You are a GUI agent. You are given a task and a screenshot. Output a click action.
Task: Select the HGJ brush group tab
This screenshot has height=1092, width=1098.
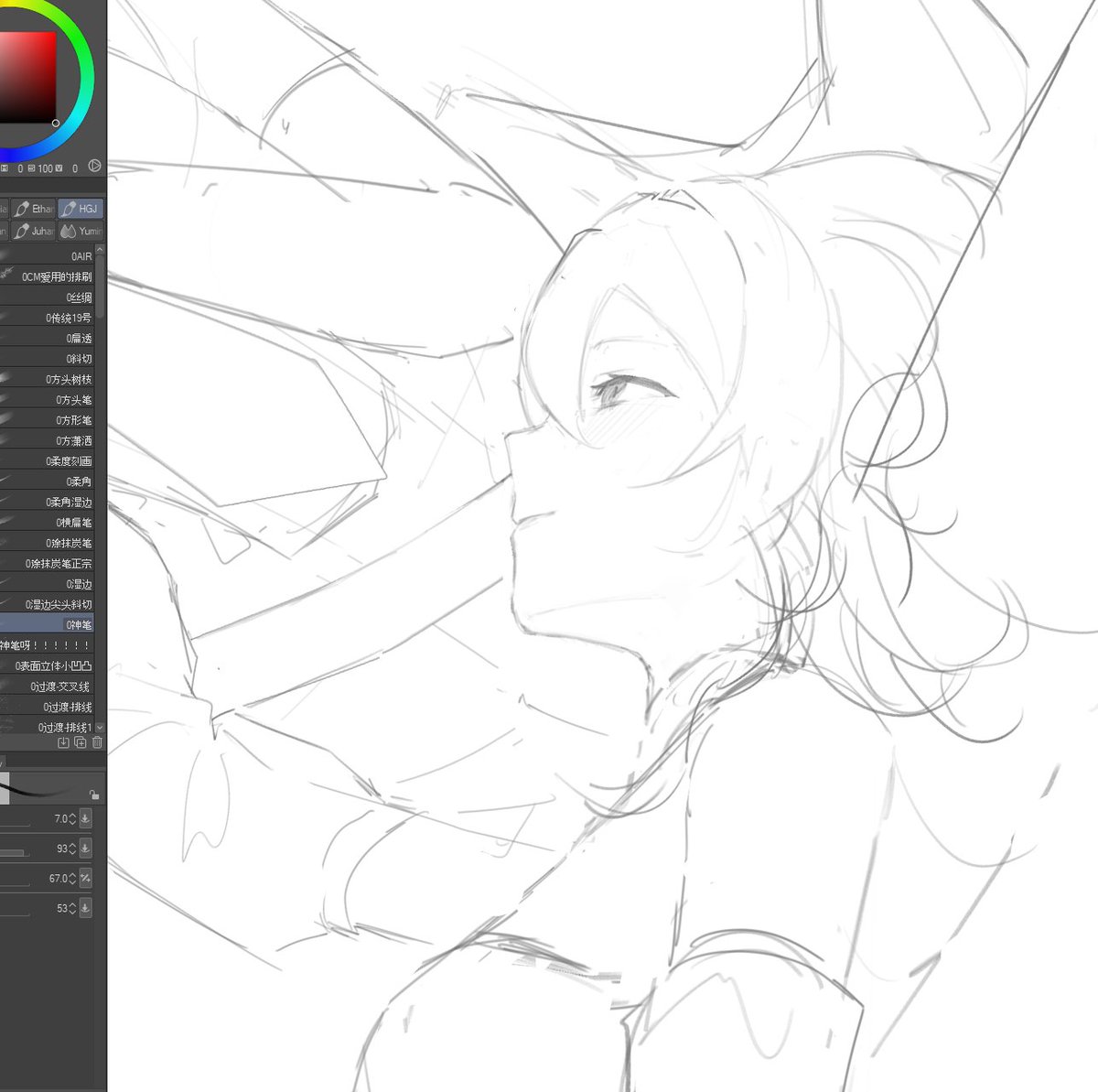pyautogui.click(x=81, y=209)
